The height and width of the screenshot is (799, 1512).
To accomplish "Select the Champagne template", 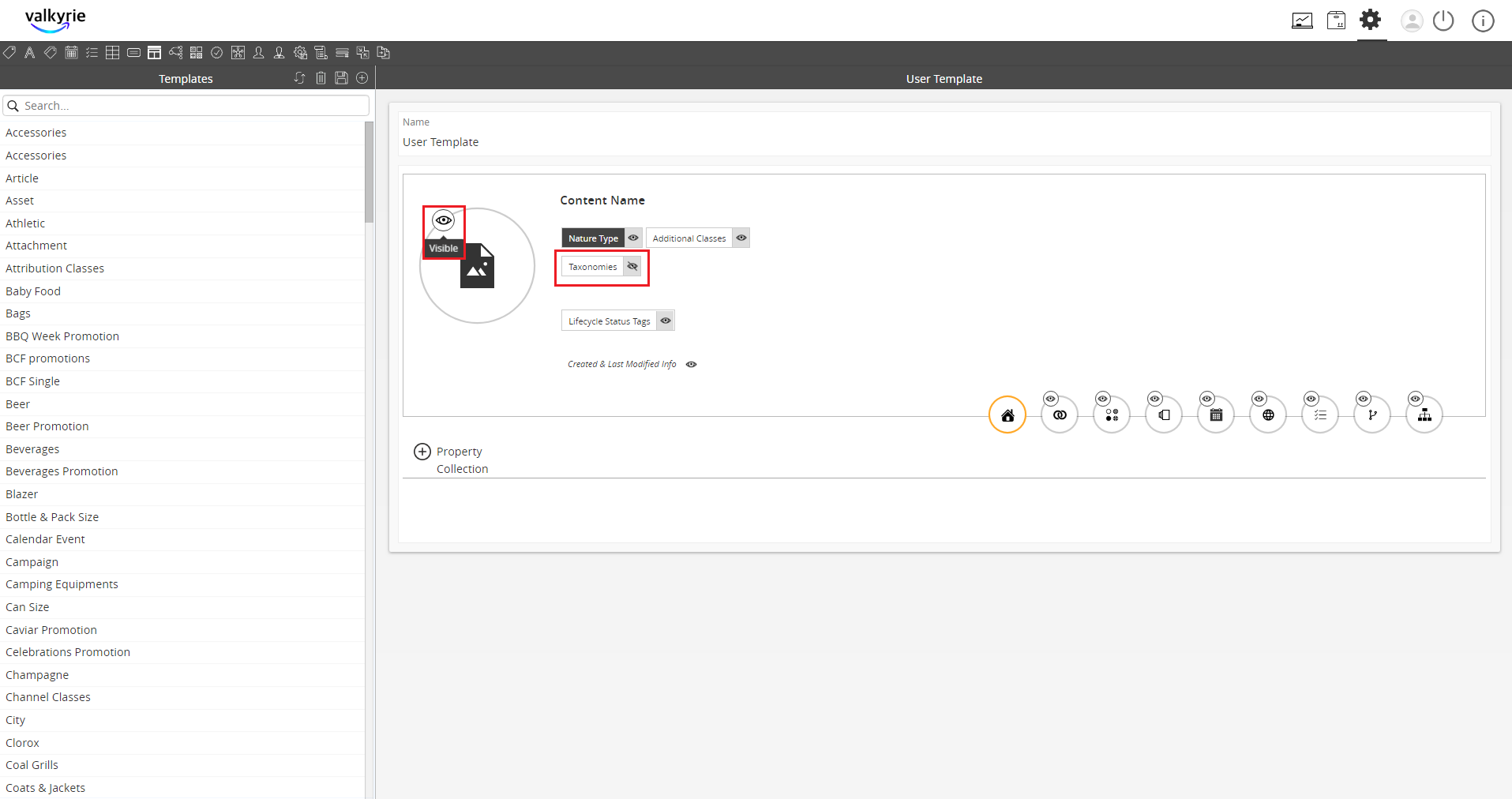I will tap(182, 675).
